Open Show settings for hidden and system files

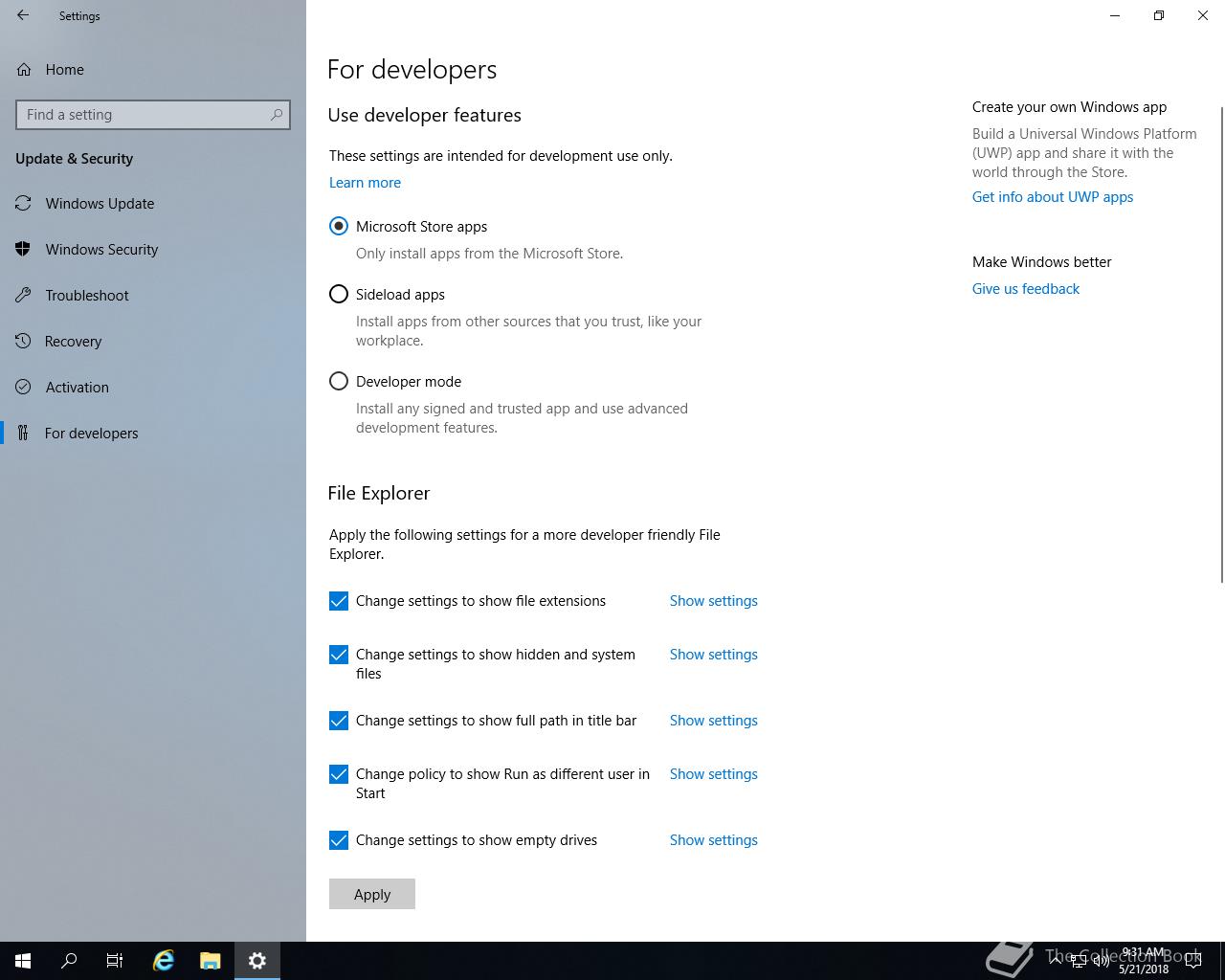click(713, 655)
